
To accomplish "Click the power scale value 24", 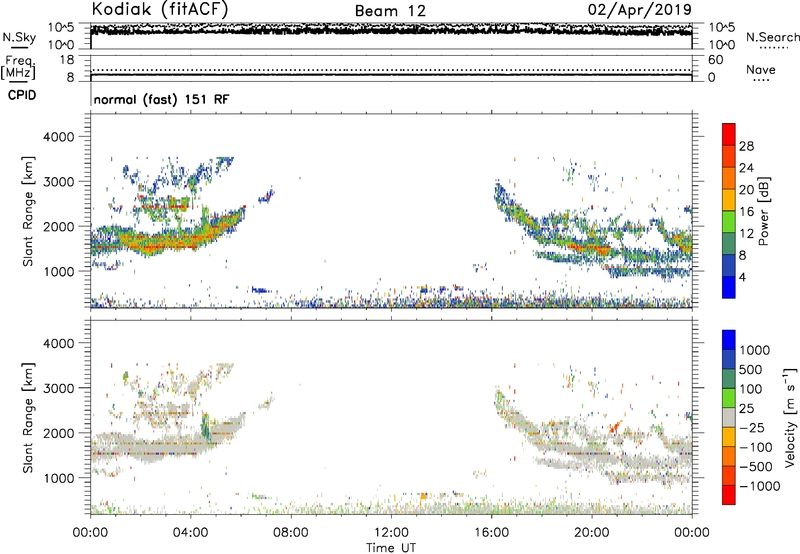I will point(746,168).
